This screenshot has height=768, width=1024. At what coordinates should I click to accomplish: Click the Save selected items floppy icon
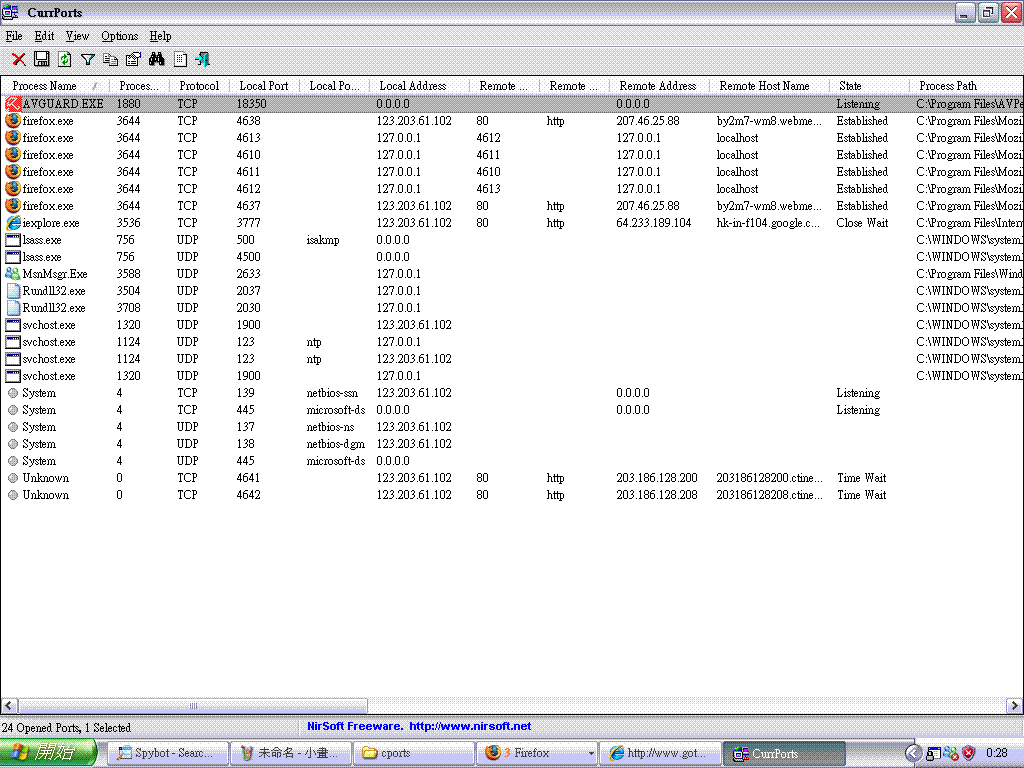point(42,59)
